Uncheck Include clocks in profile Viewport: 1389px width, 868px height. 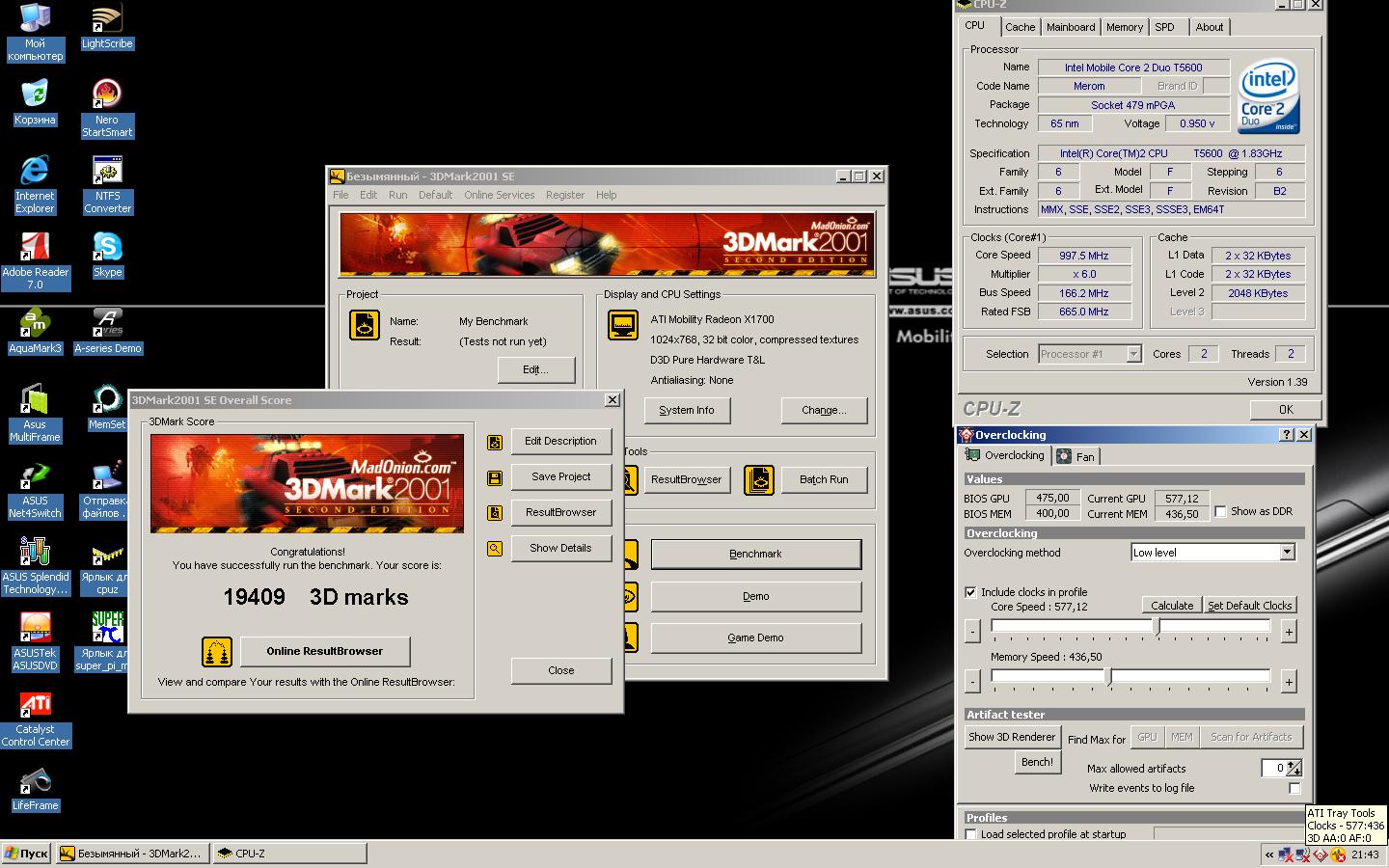tap(970, 592)
